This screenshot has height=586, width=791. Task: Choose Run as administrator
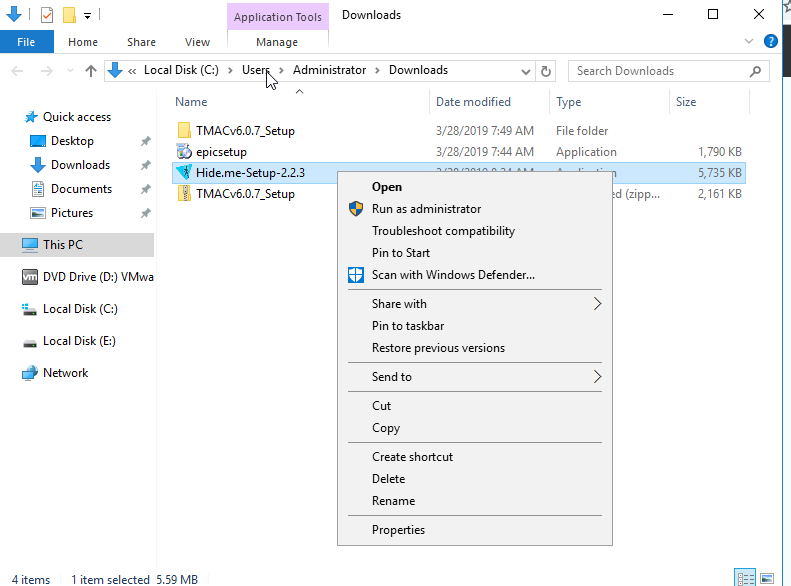475,209
